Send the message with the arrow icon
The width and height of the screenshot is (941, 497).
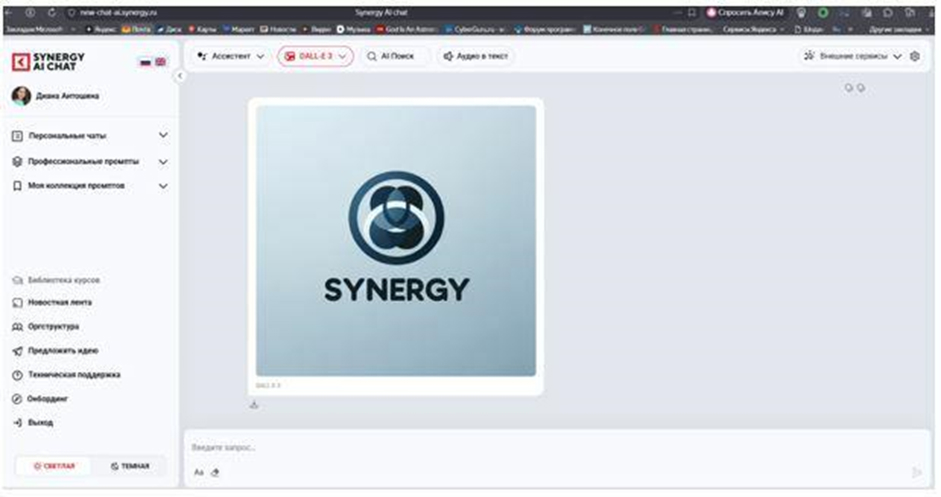coord(916,472)
